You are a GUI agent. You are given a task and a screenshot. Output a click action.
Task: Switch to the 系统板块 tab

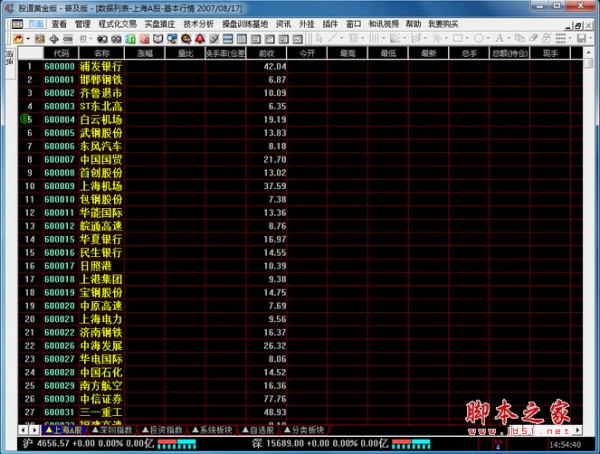[x=212, y=430]
